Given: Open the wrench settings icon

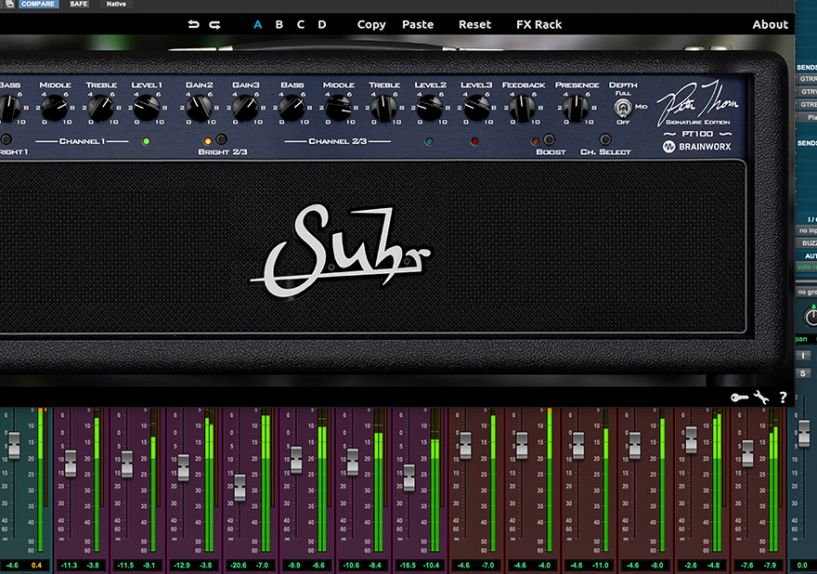Looking at the screenshot, I should point(761,397).
